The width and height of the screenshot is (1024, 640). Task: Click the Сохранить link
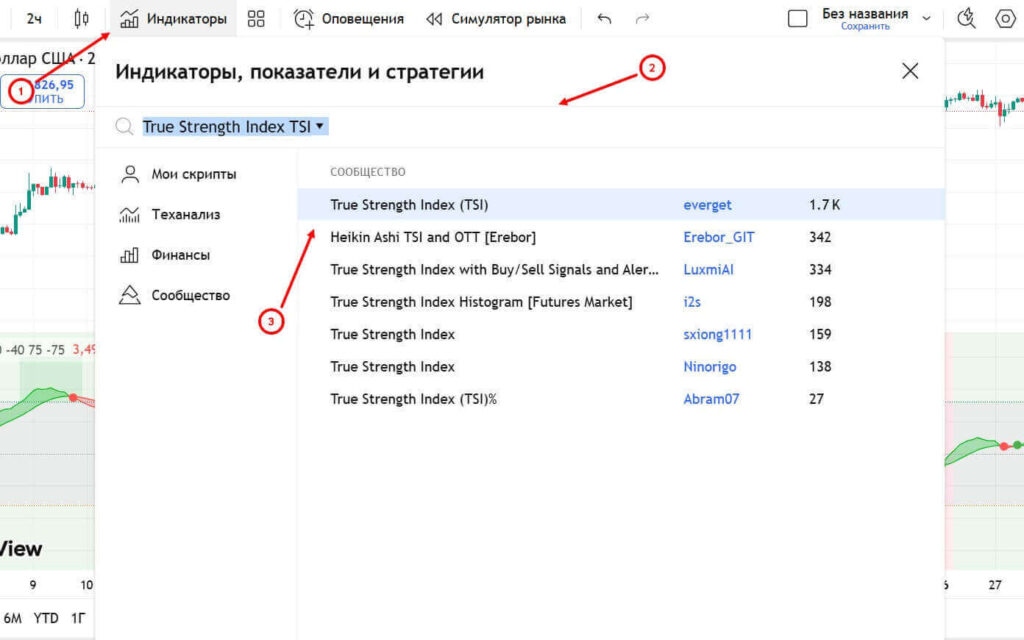(864, 25)
